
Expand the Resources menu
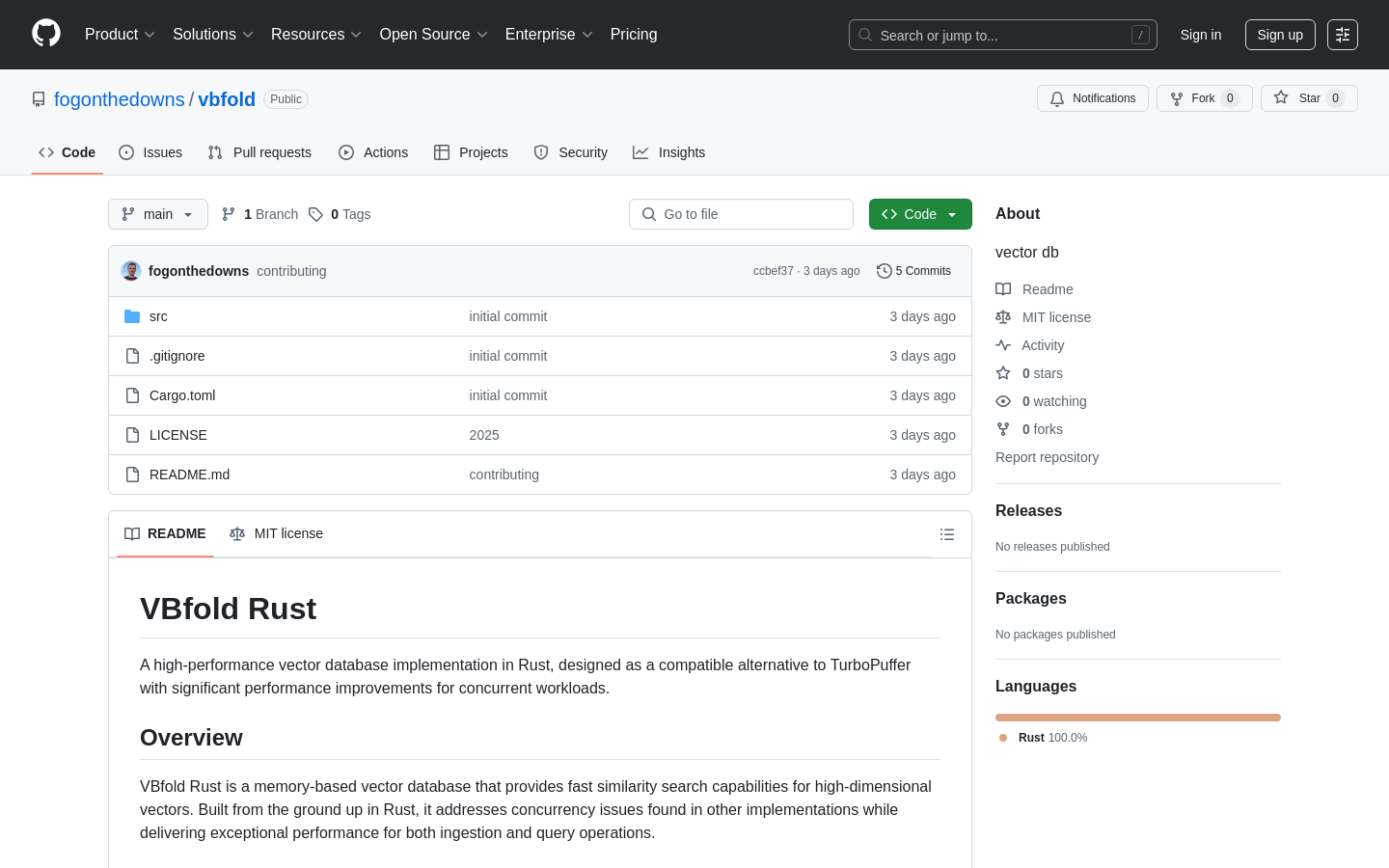click(x=316, y=35)
